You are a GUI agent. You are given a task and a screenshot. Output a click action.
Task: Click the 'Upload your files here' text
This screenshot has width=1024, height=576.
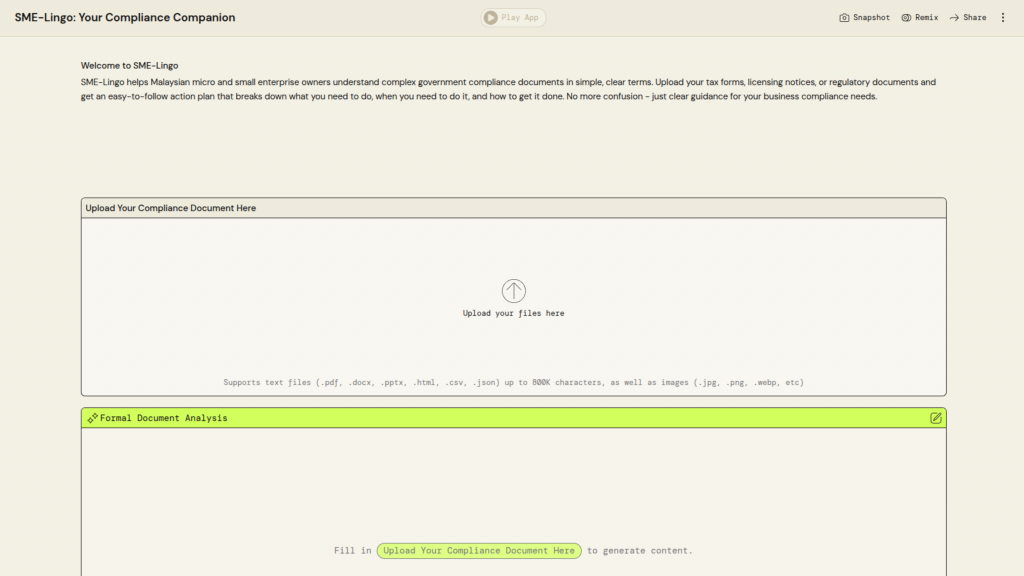[513, 313]
